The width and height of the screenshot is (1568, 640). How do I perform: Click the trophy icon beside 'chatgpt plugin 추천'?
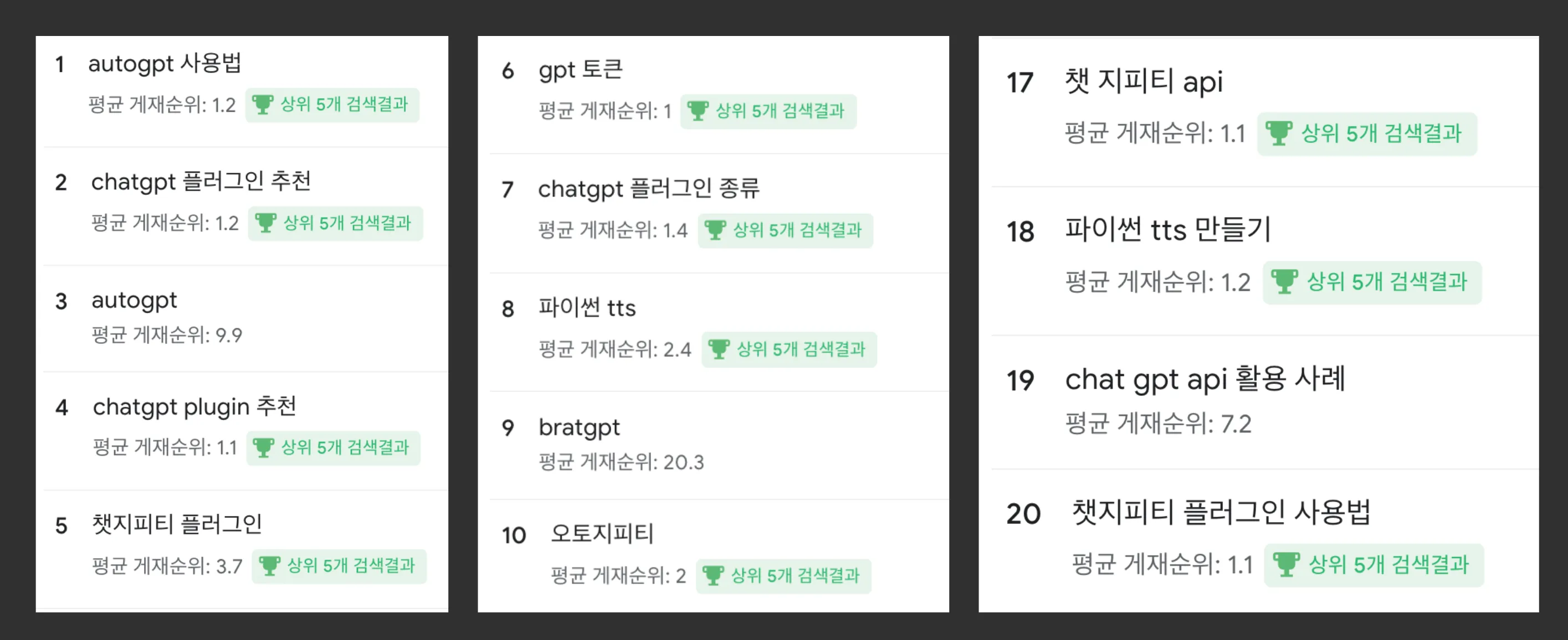[266, 447]
